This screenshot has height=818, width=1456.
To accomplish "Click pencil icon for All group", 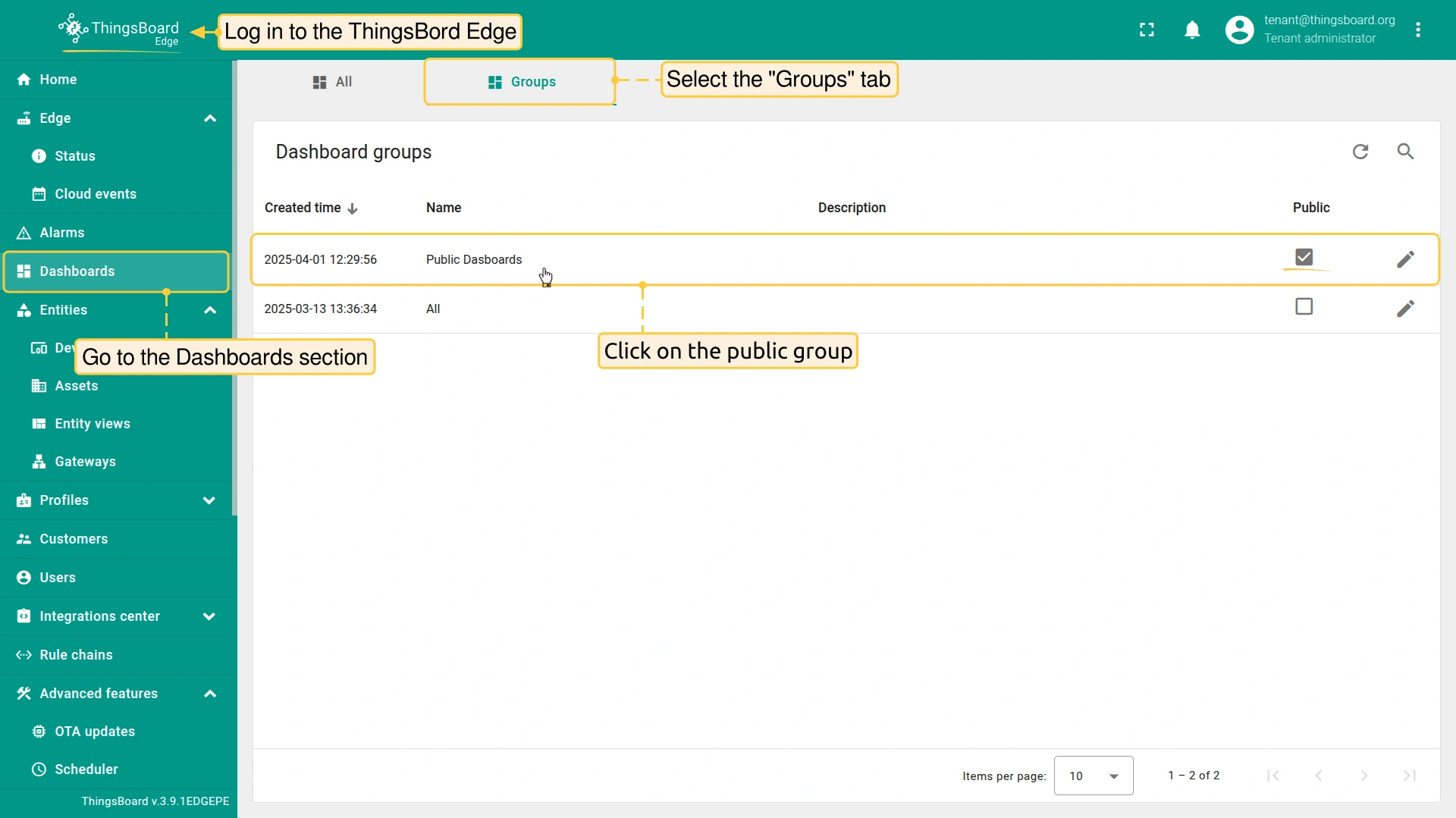I will (1405, 309).
